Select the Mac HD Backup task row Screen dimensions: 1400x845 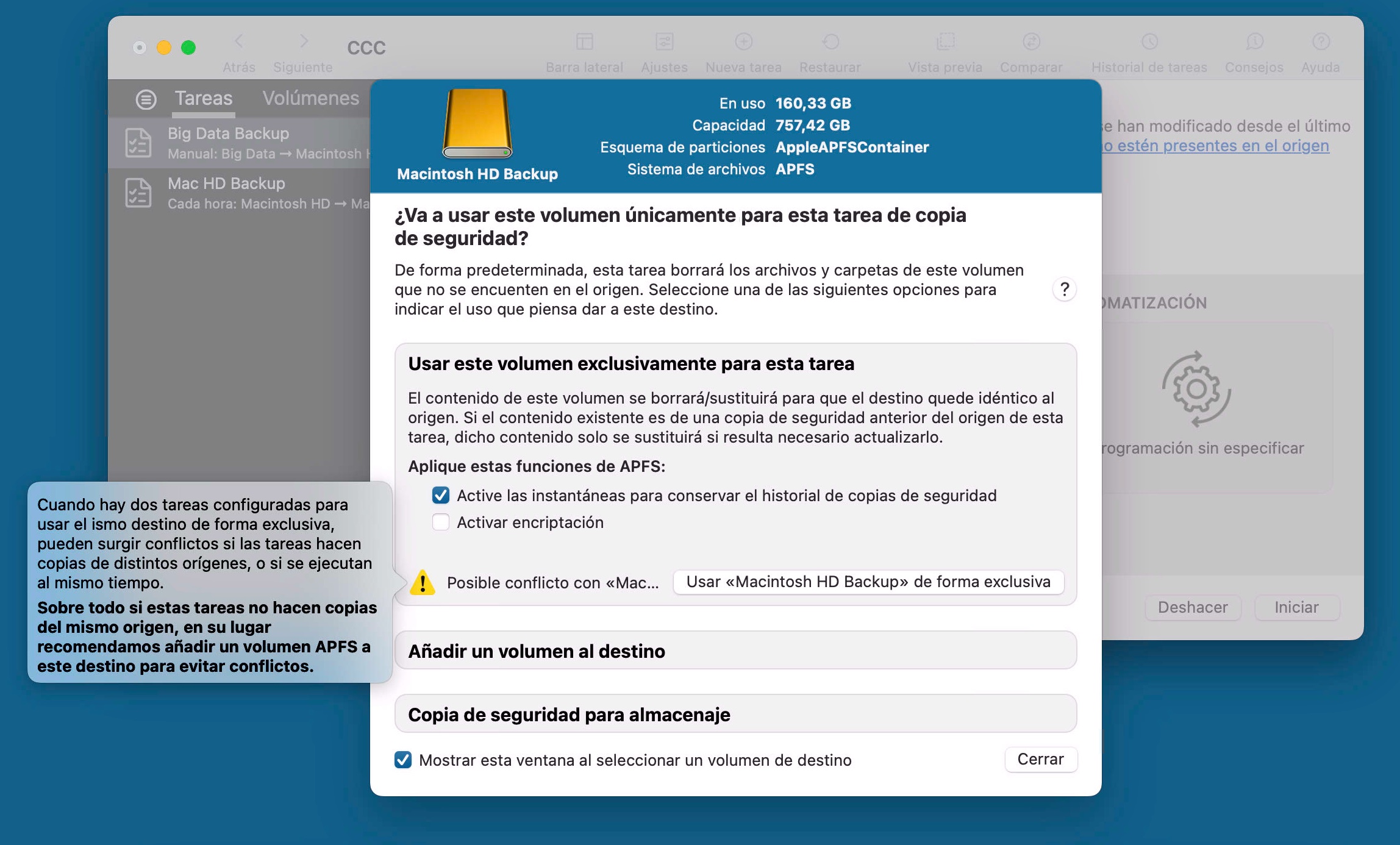tap(239, 193)
